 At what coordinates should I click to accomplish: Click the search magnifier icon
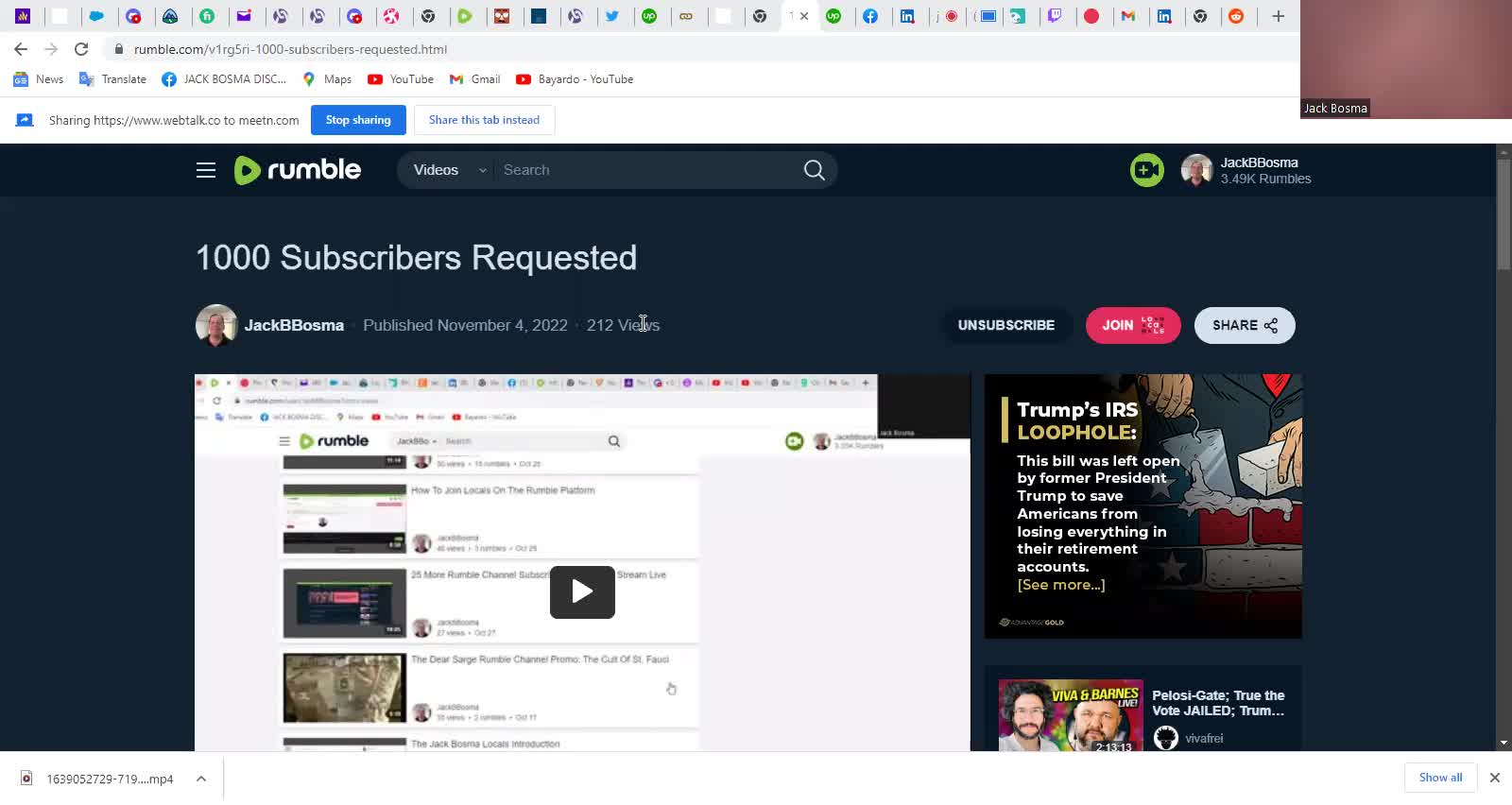(814, 170)
